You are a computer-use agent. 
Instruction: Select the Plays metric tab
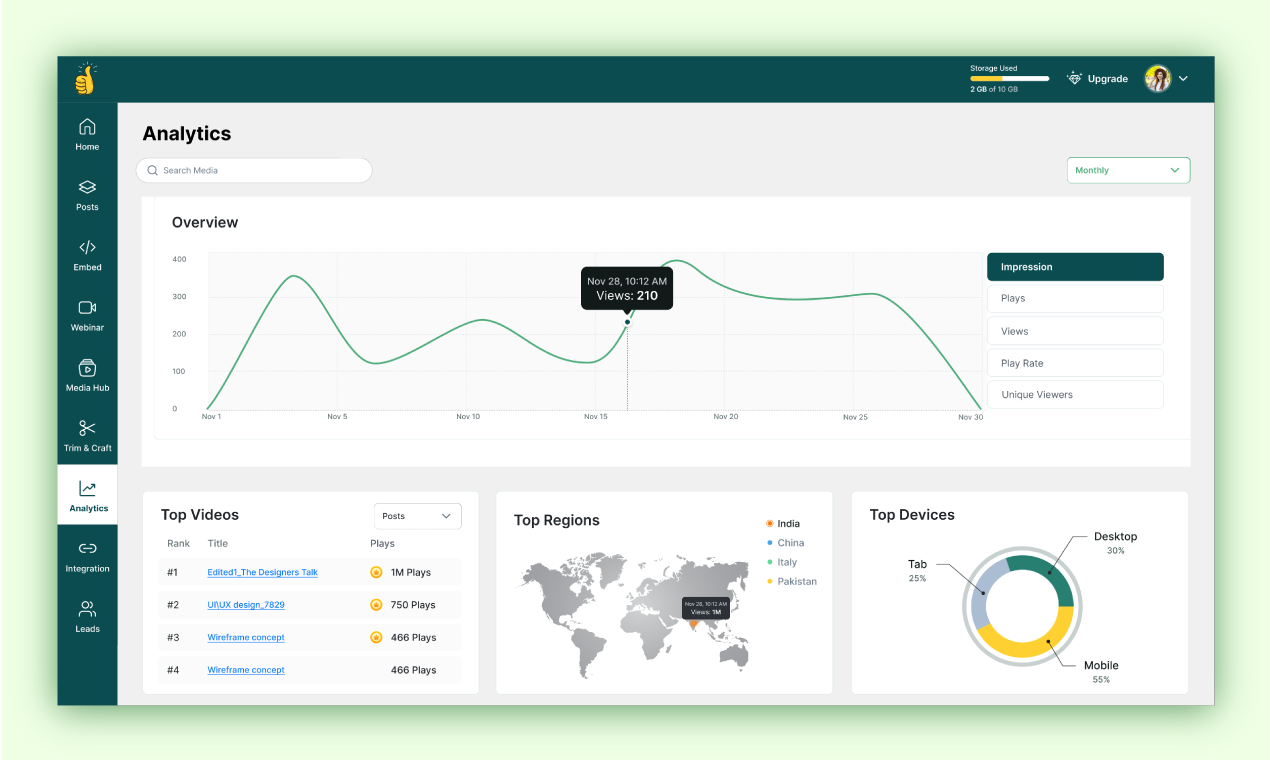[1075, 298]
